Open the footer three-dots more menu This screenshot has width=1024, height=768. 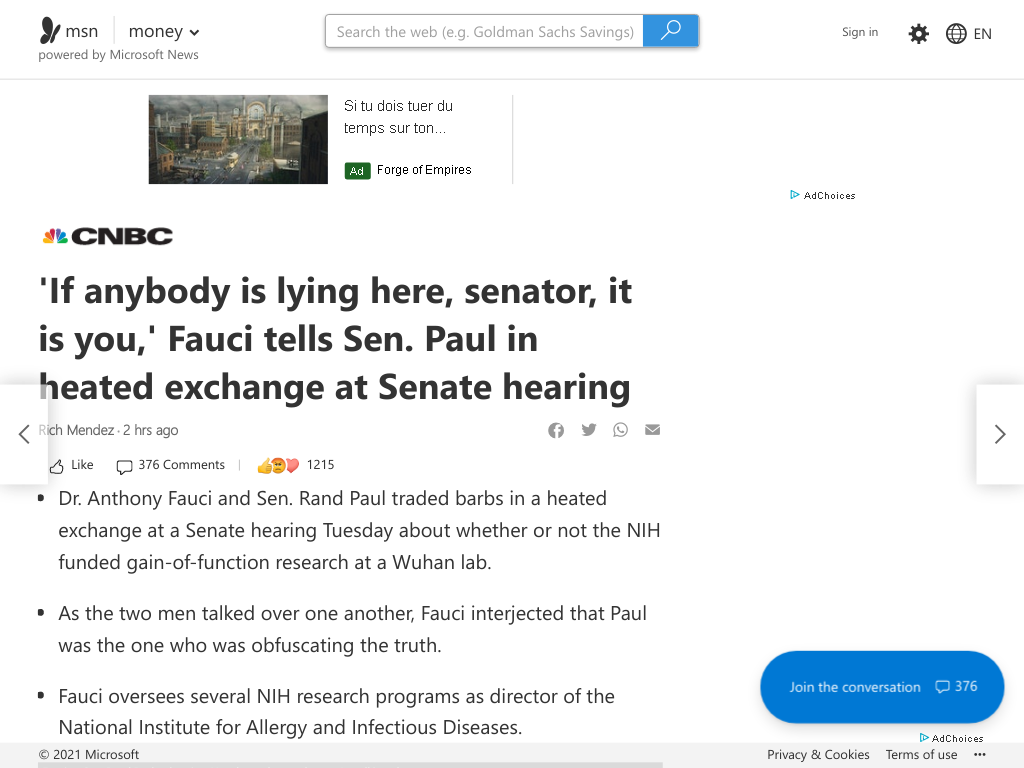pyautogui.click(x=980, y=754)
